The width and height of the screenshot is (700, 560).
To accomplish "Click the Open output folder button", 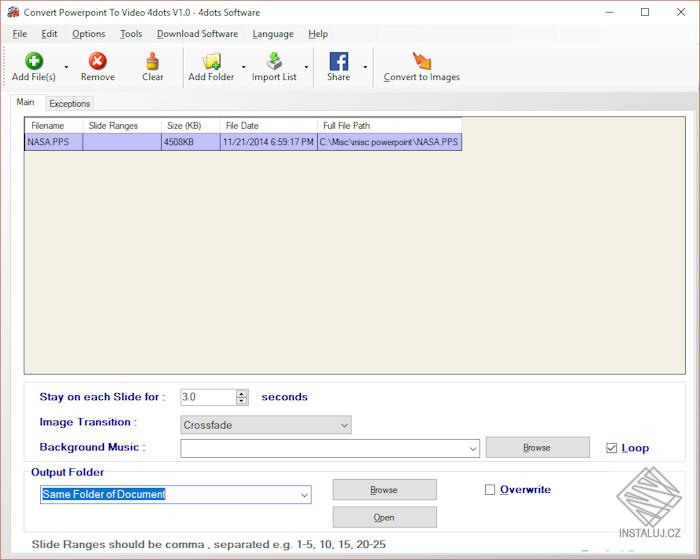I will 384,517.
